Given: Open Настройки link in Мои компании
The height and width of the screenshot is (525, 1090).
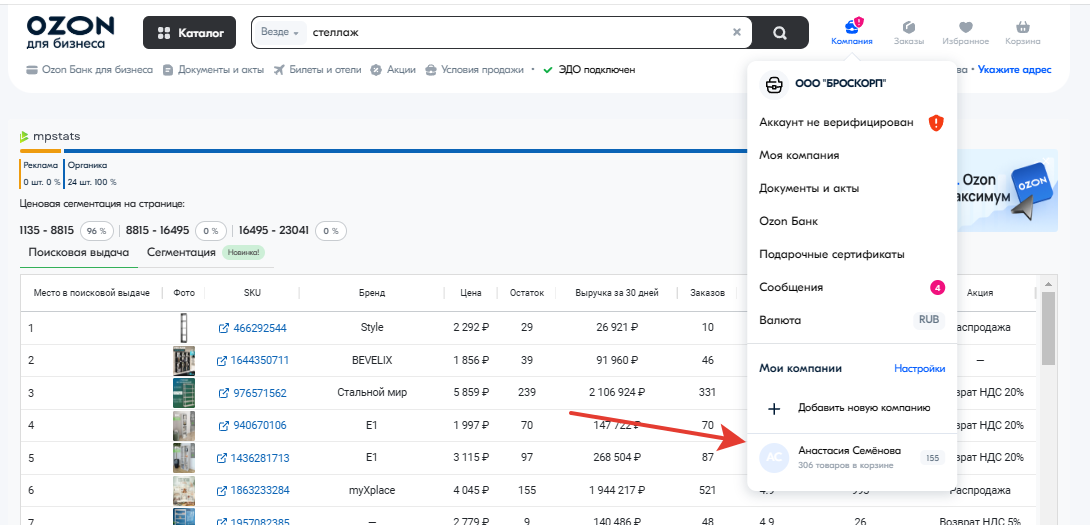Looking at the screenshot, I should (919, 369).
